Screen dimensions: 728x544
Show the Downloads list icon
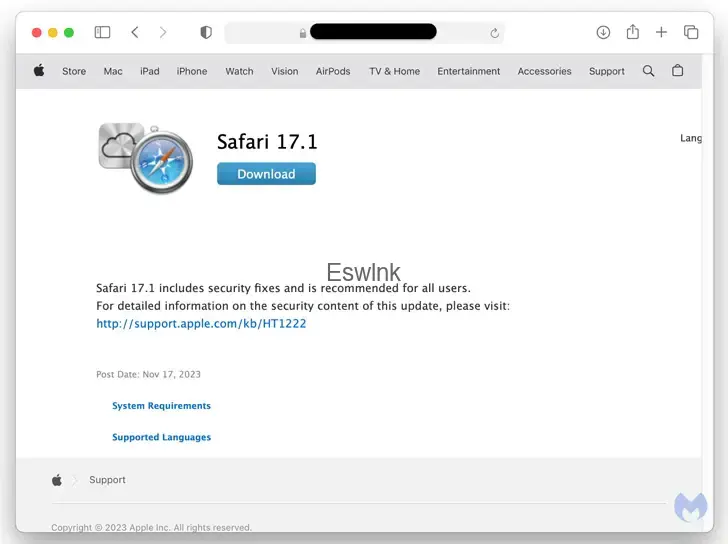pyautogui.click(x=603, y=32)
